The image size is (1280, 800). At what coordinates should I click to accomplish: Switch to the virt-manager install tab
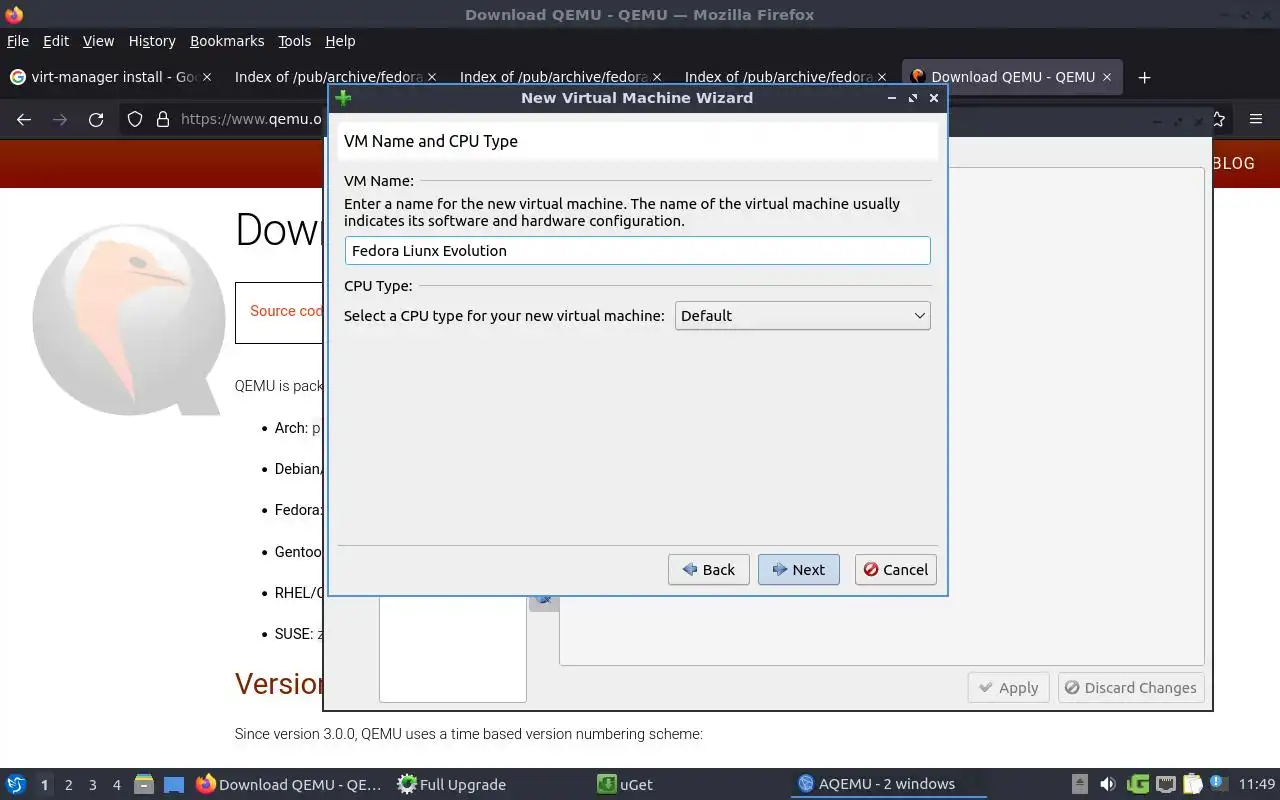click(110, 77)
